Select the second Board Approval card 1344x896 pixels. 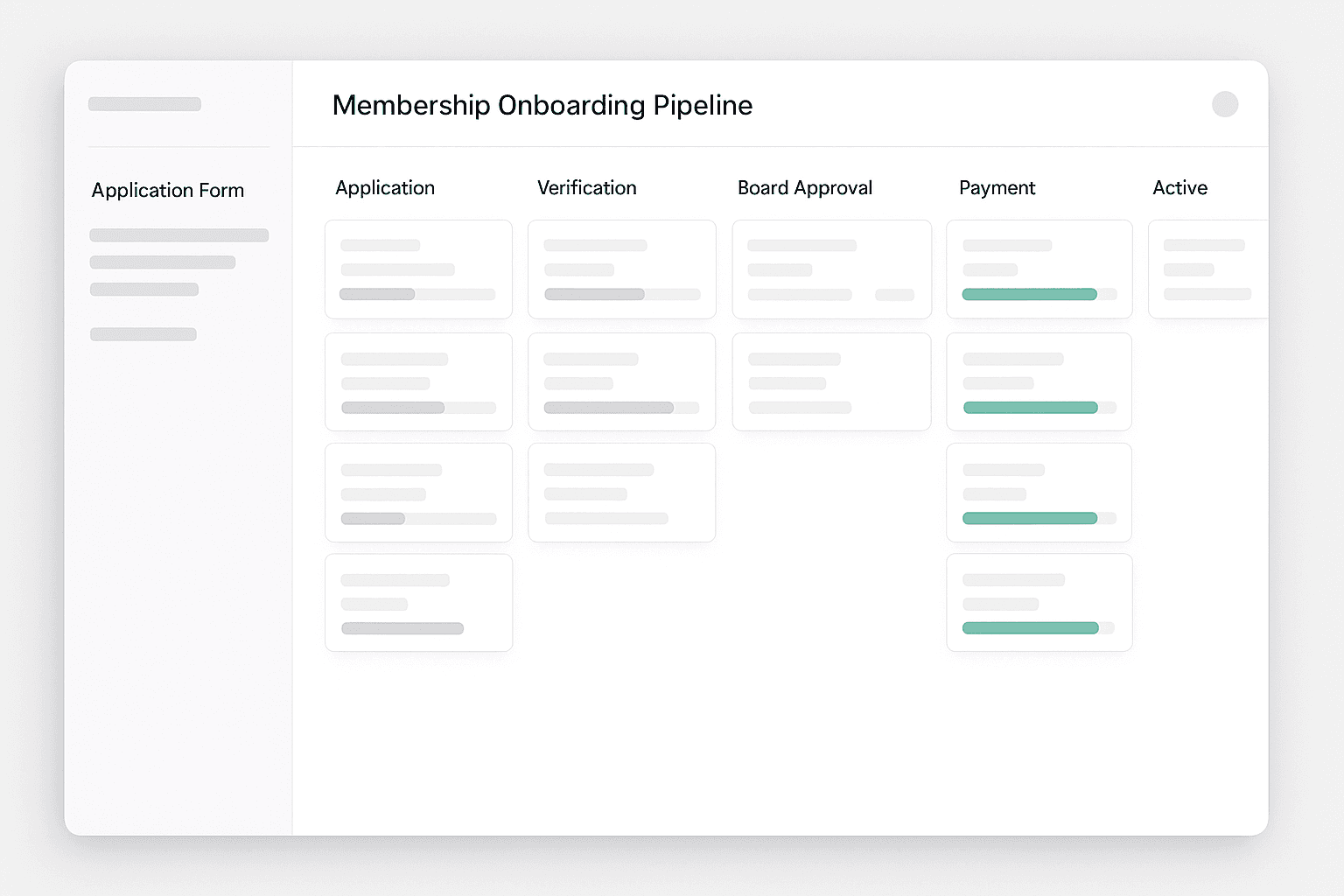[831, 381]
